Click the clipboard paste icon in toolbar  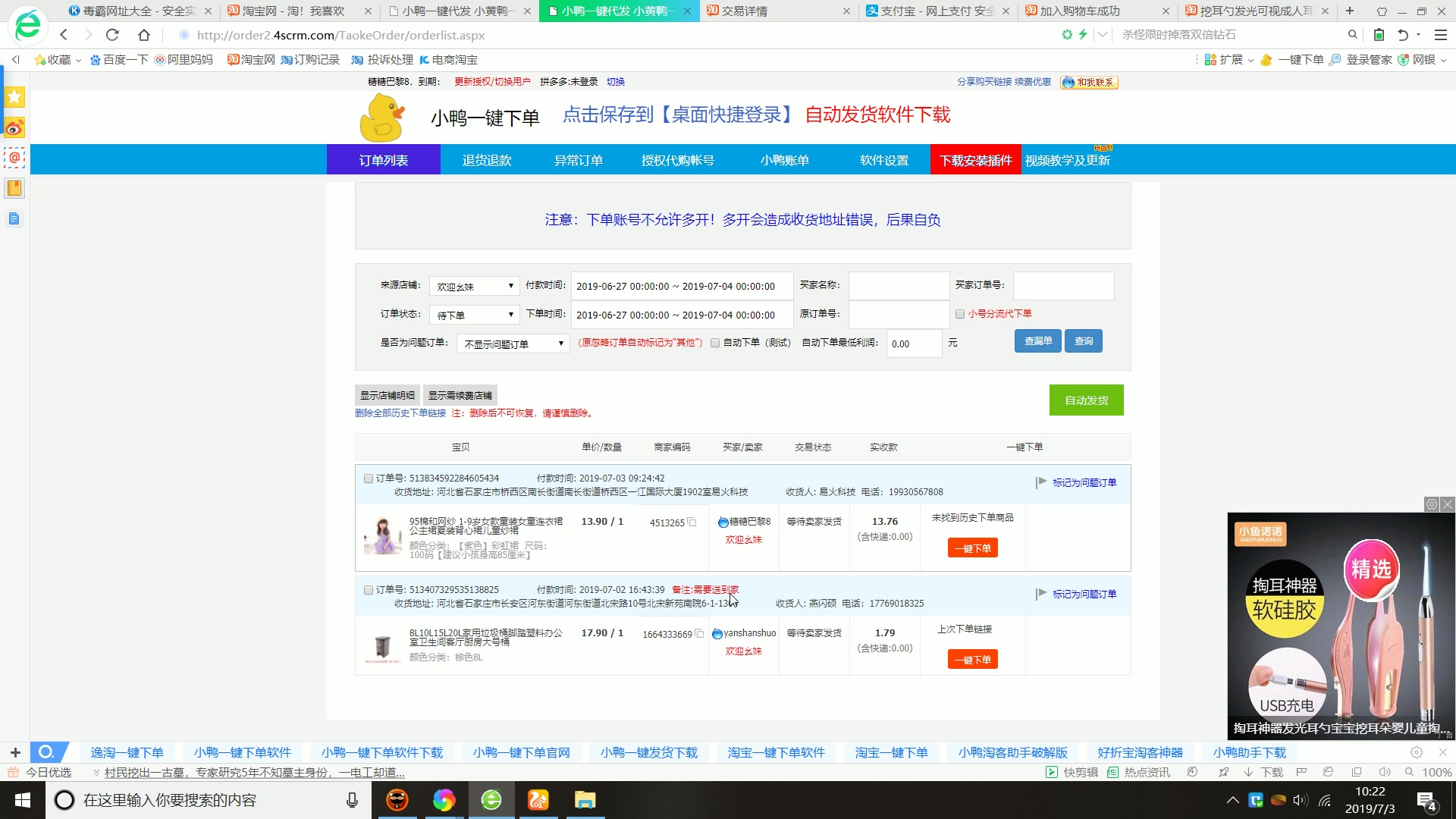click(x=1379, y=35)
